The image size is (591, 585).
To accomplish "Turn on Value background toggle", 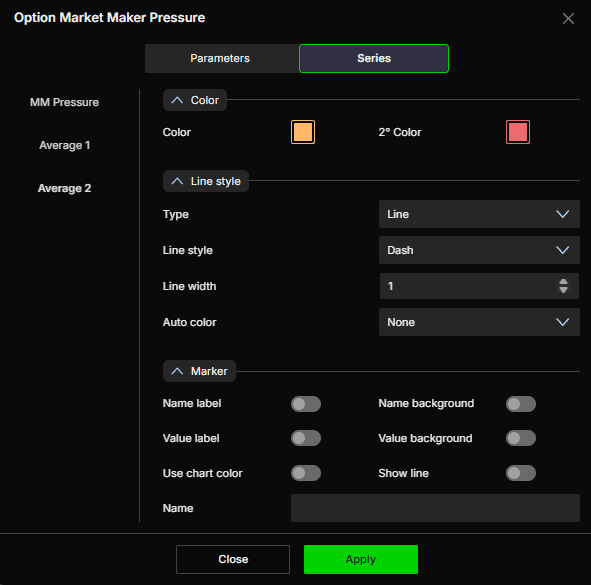I will pos(521,438).
